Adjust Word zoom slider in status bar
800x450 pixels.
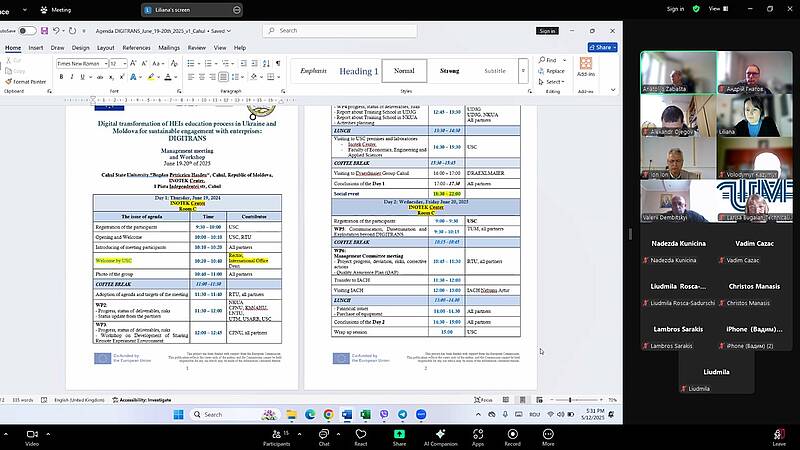tap(577, 400)
